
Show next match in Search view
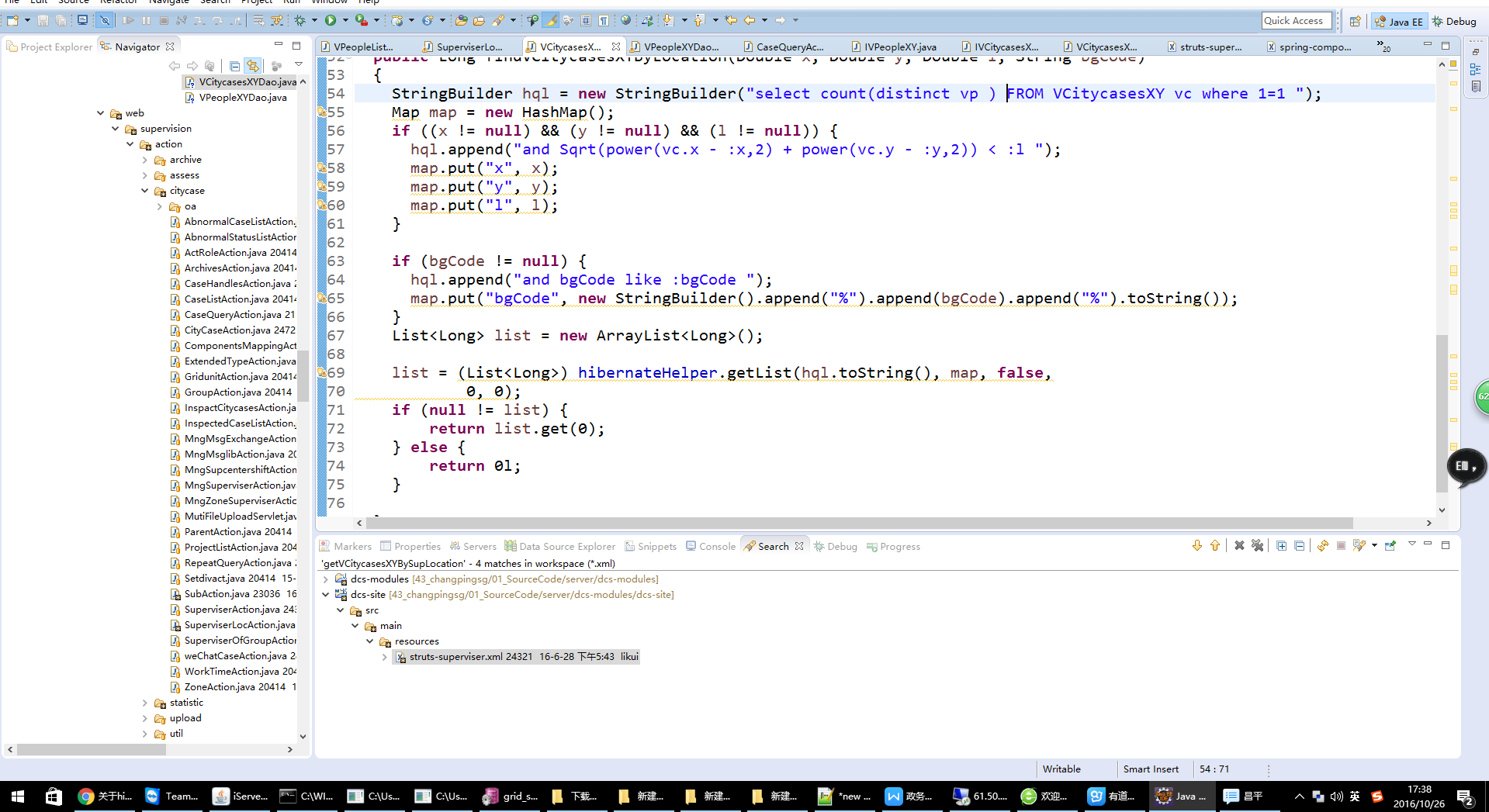tap(1197, 546)
